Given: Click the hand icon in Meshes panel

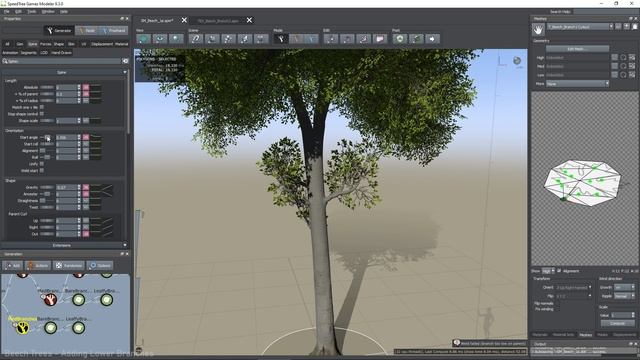Looking at the screenshot, I should 538,30.
